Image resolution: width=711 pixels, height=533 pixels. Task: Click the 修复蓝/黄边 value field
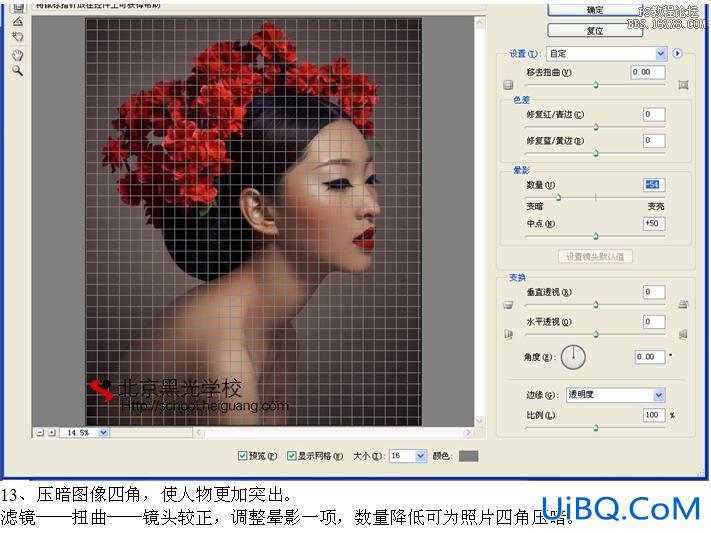pos(654,141)
